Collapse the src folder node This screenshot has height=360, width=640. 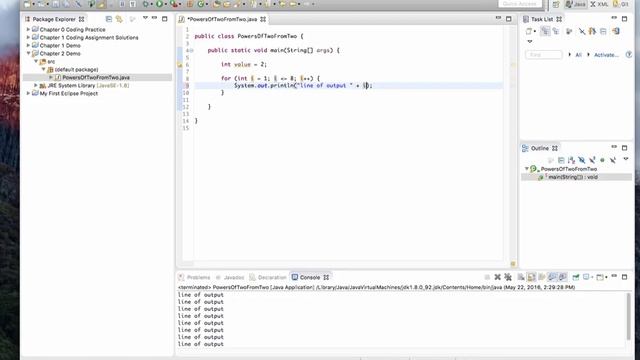click(36, 61)
